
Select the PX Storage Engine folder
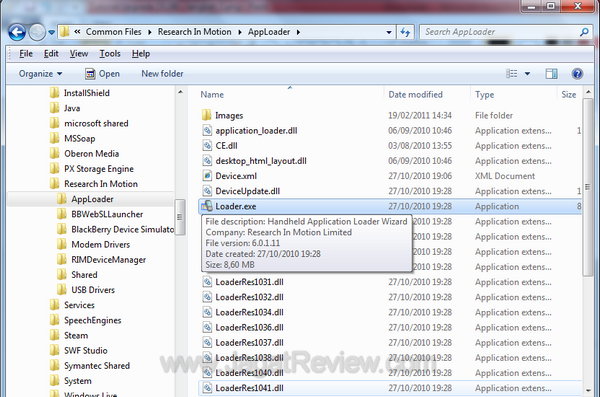point(99,169)
